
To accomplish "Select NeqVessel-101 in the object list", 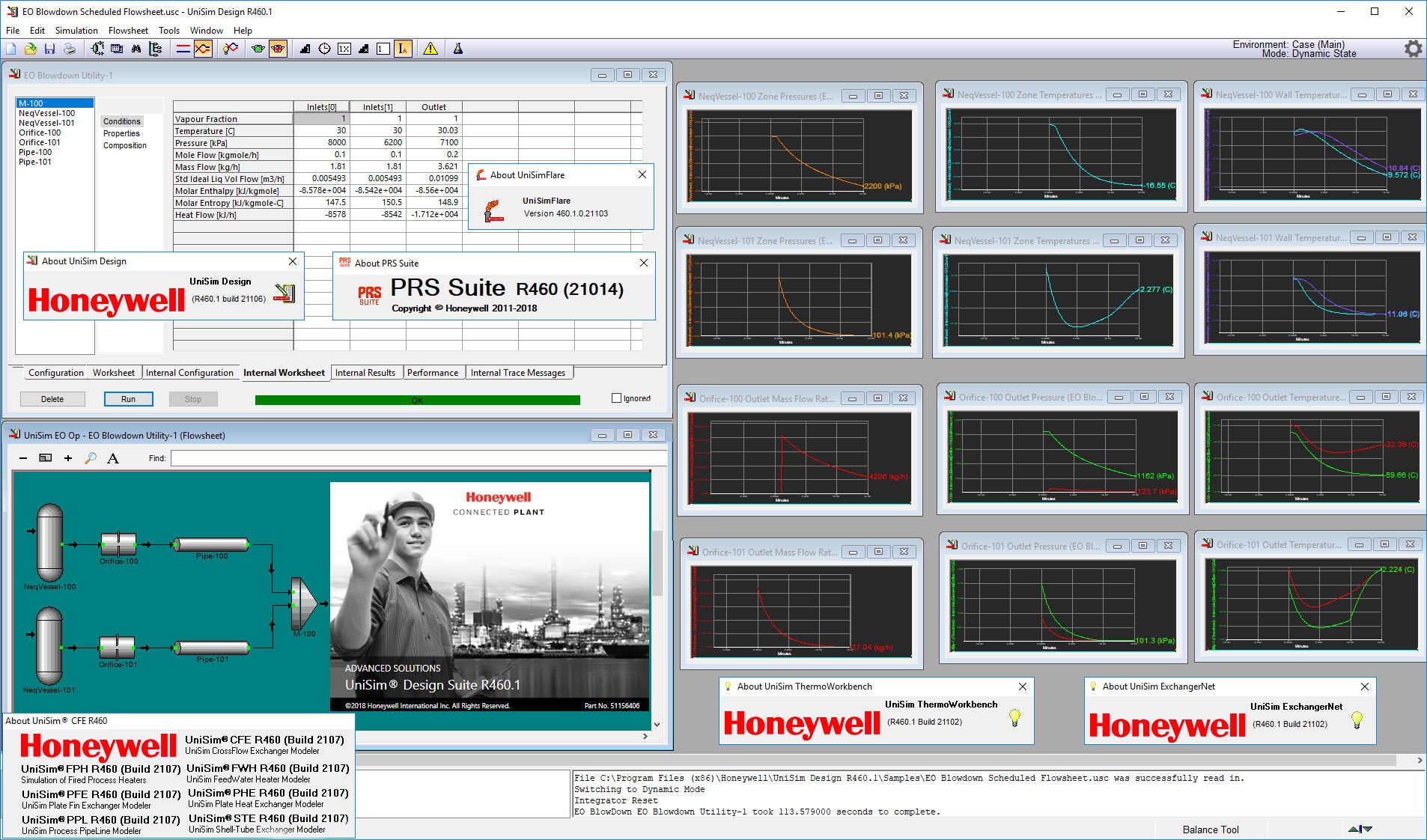I will tap(46, 123).
